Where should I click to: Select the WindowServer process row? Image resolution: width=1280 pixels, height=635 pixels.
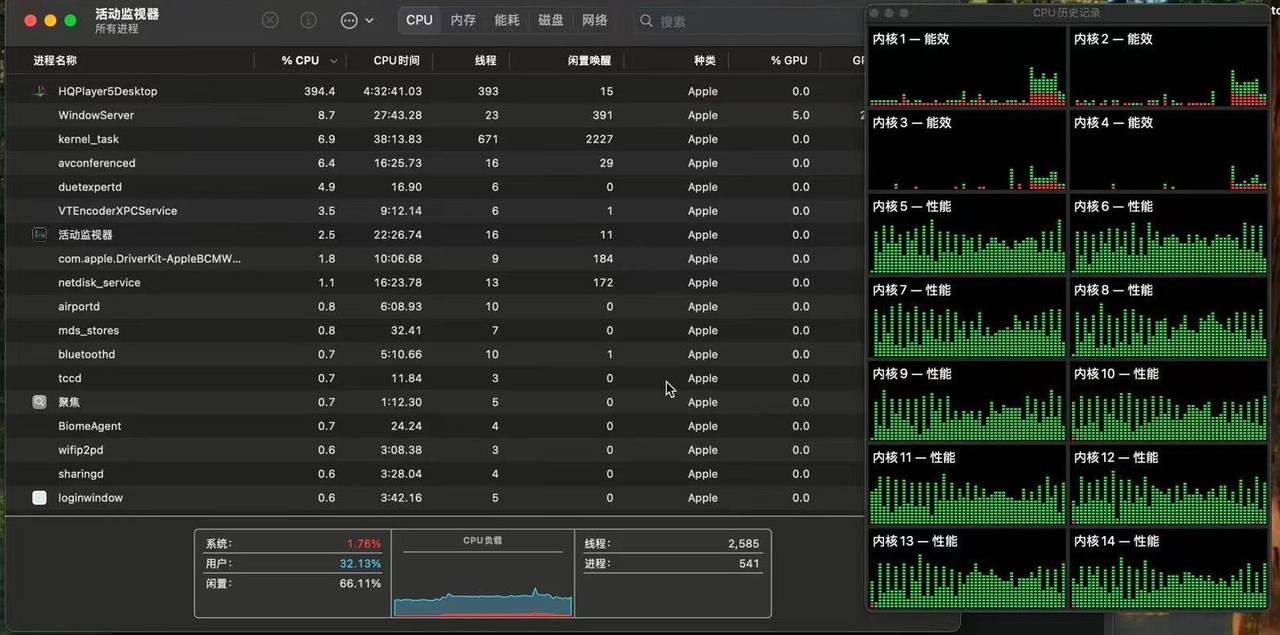pos(435,115)
